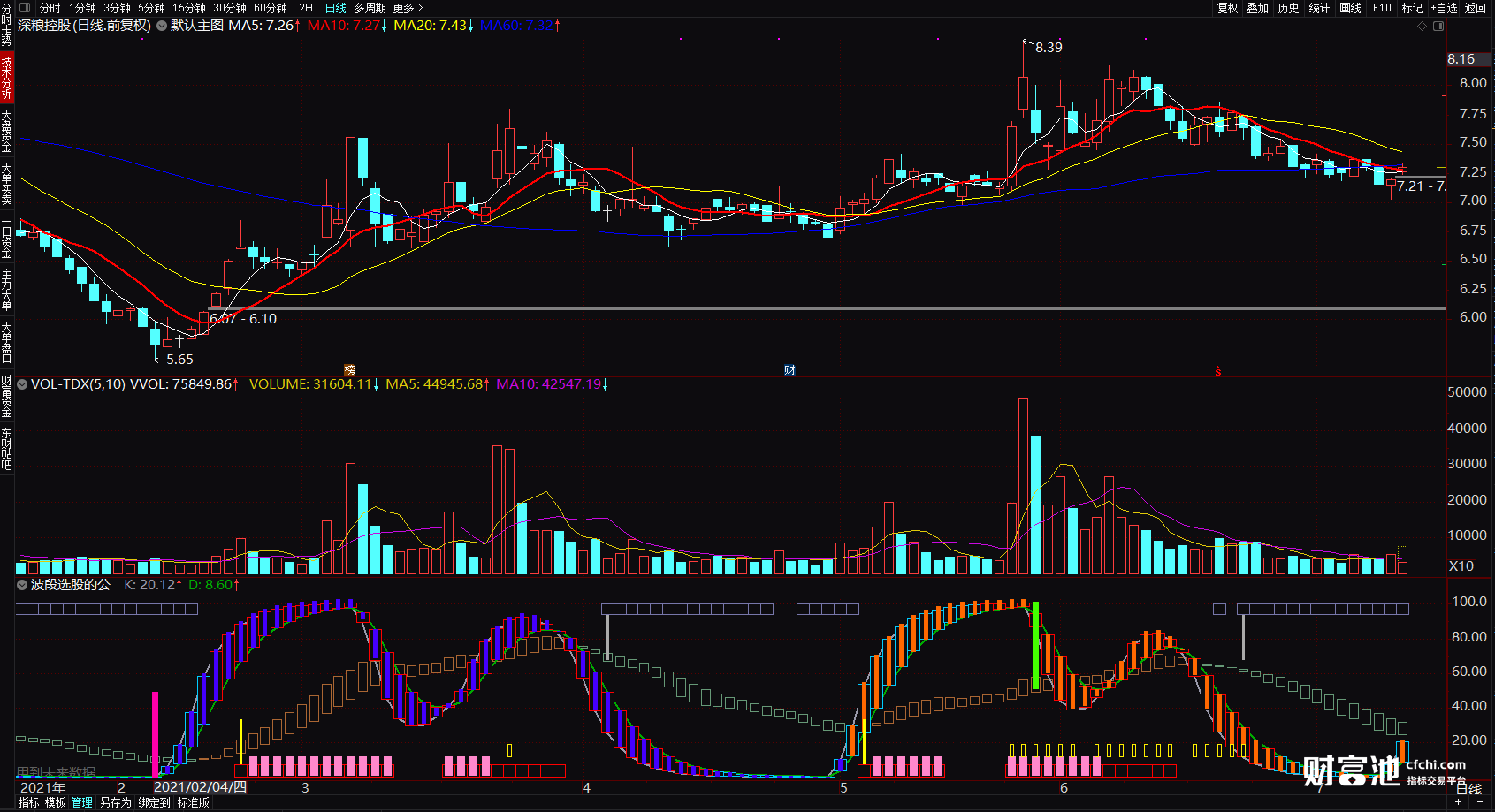Open VOL-TDX indicator dropdown circle

[x=22, y=384]
